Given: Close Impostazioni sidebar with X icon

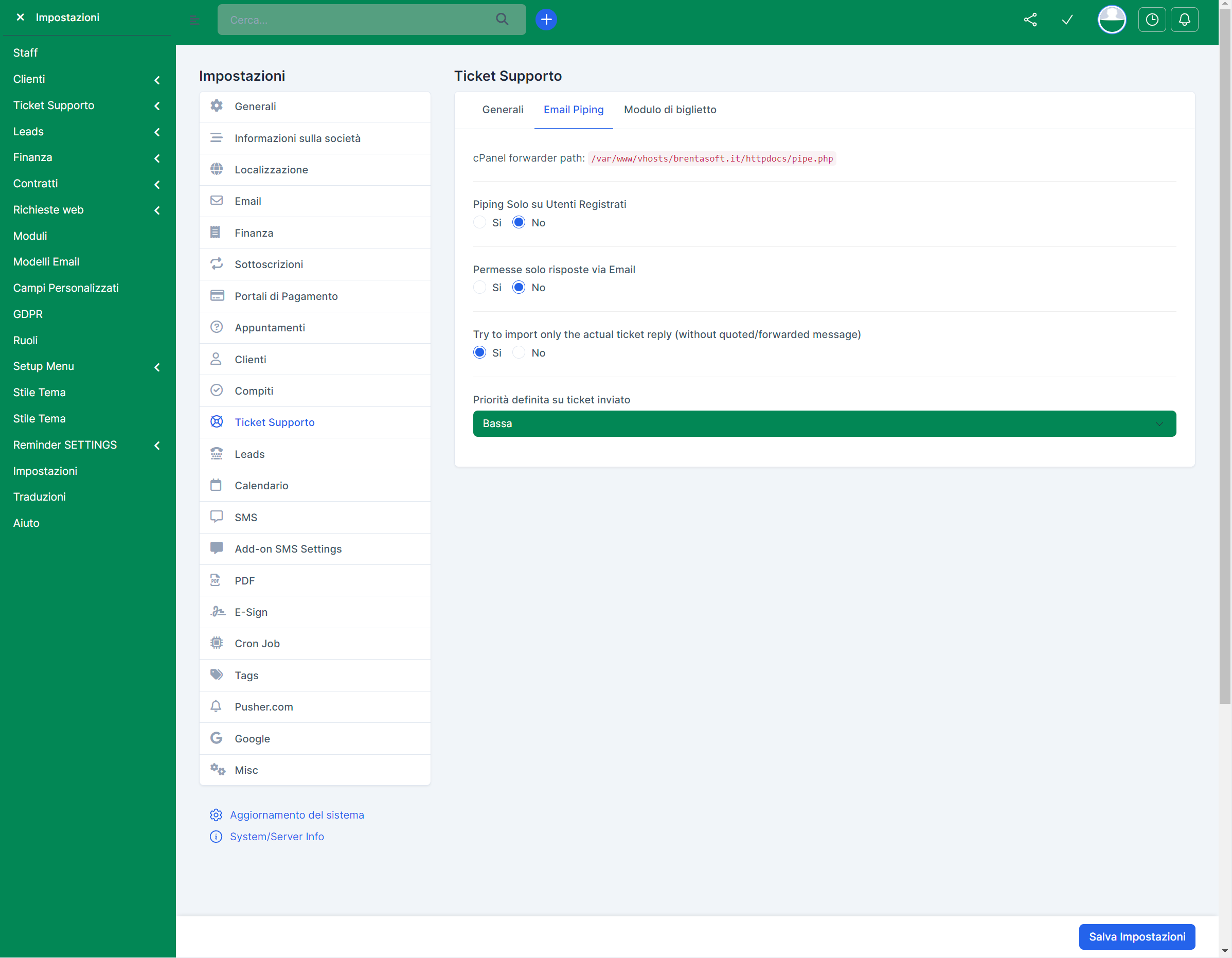Looking at the screenshot, I should 20,17.
